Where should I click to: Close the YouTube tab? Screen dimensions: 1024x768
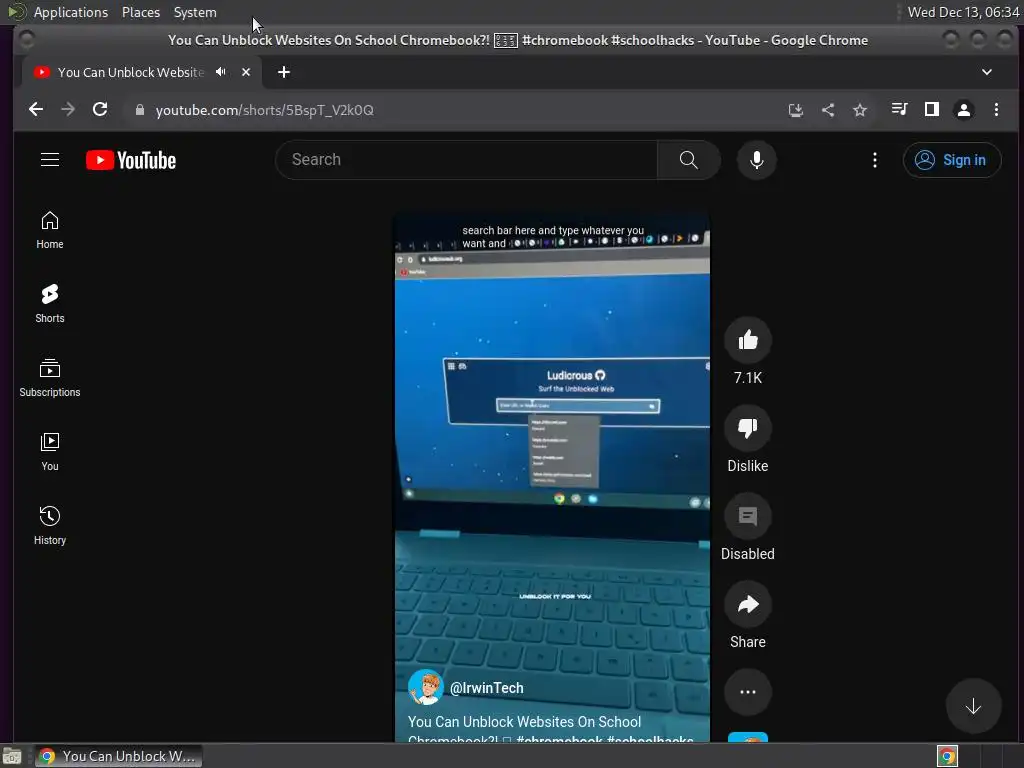pyautogui.click(x=246, y=72)
